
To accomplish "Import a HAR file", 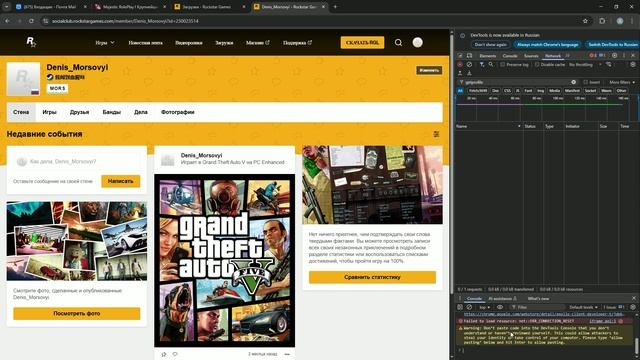I will click(x=460, y=73).
